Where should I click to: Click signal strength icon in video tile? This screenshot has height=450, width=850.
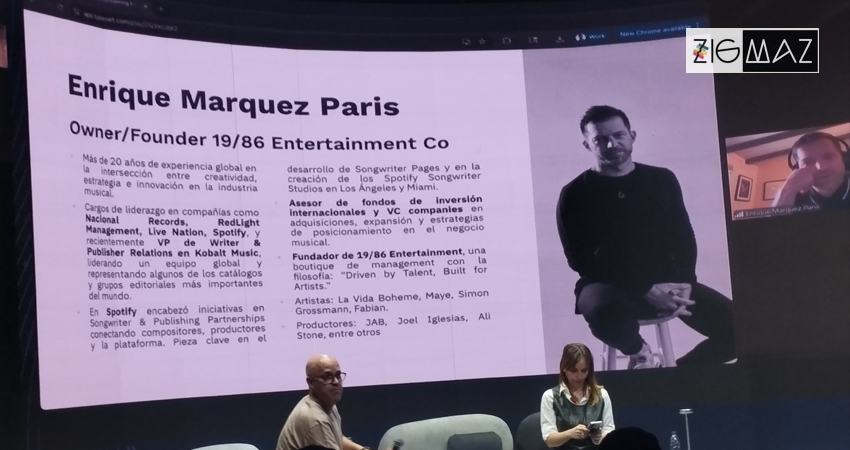tap(738, 213)
